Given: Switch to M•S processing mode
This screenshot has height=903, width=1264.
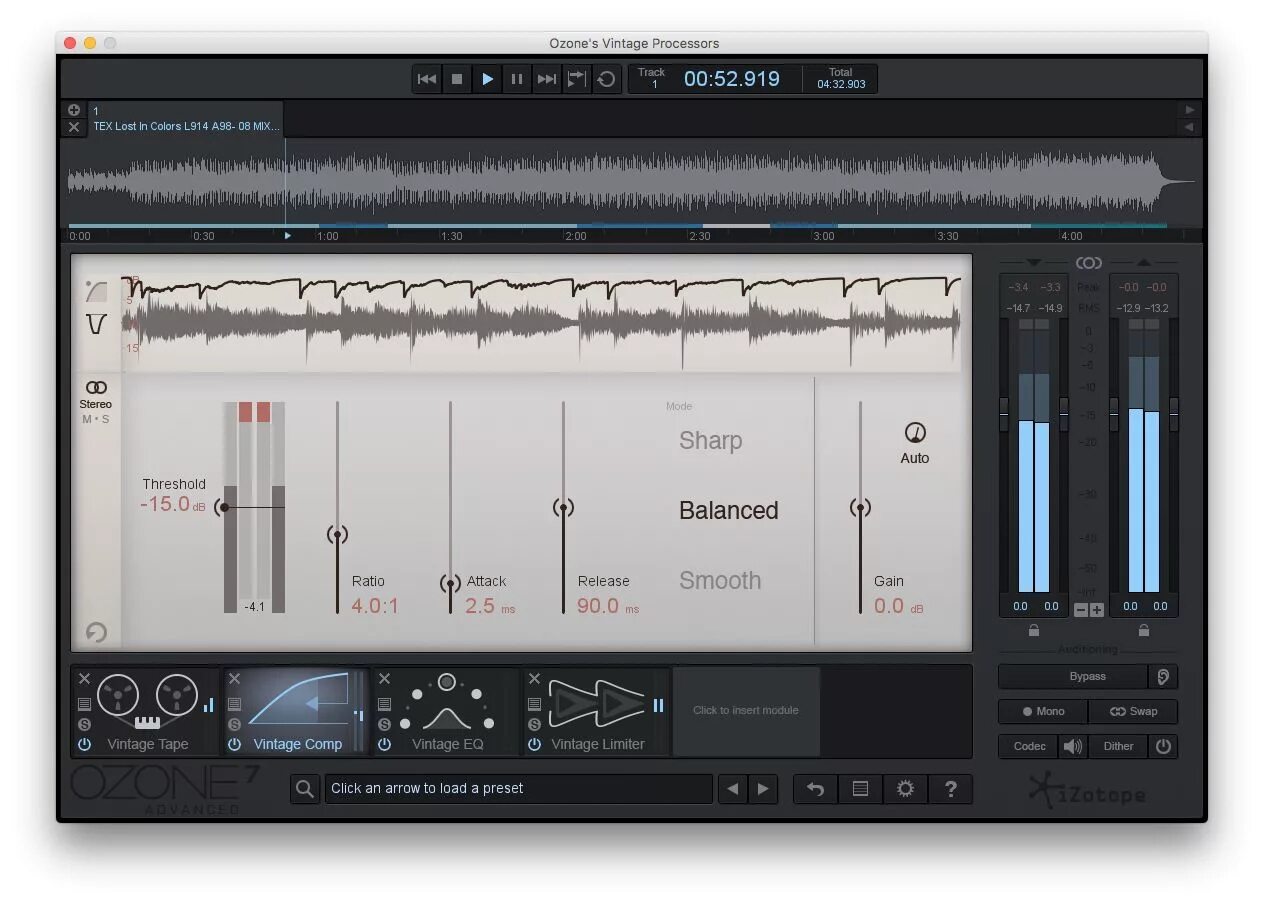Looking at the screenshot, I should coord(96,419).
